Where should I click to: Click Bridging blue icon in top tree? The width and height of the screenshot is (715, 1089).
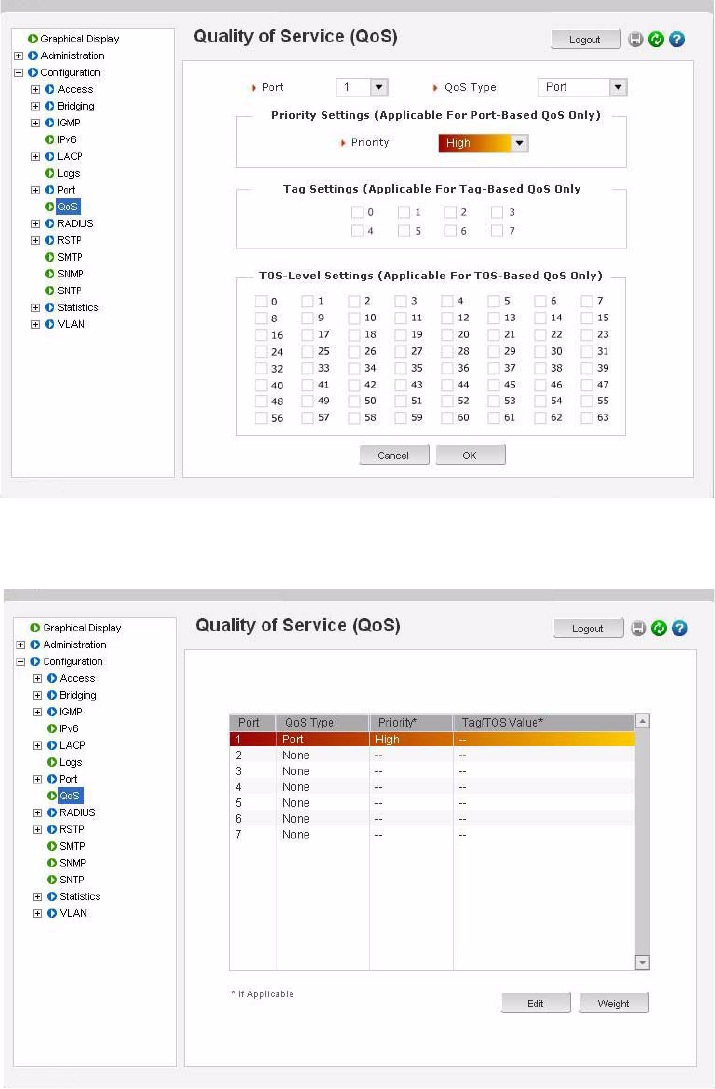(49, 106)
